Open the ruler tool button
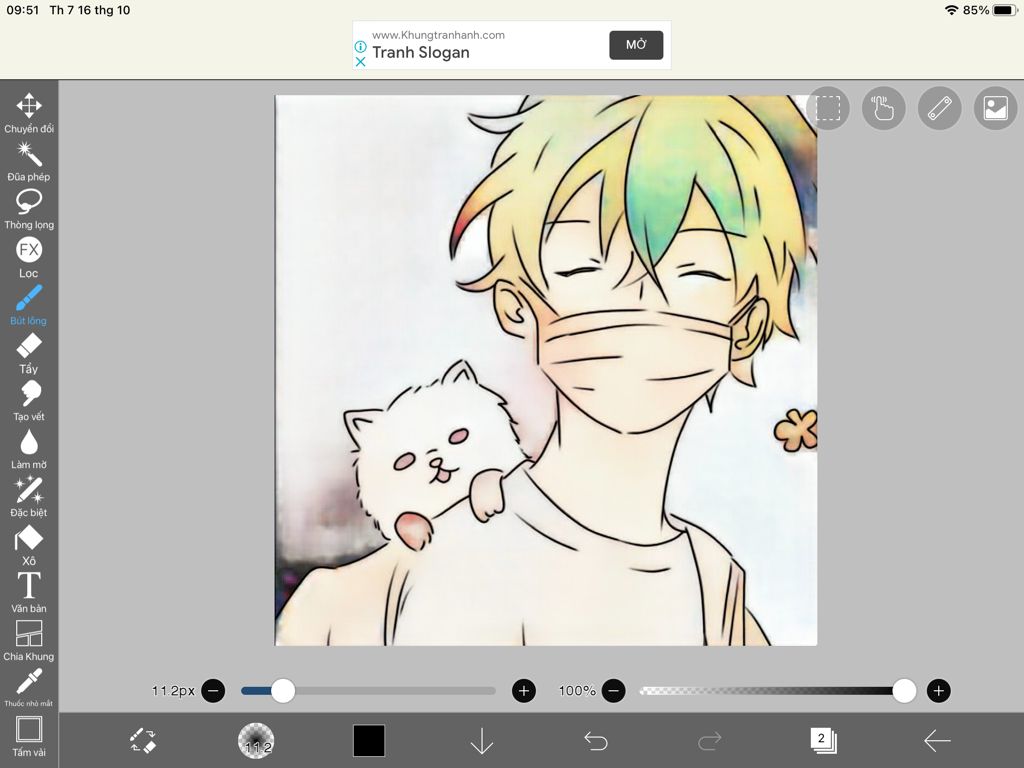 [940, 108]
